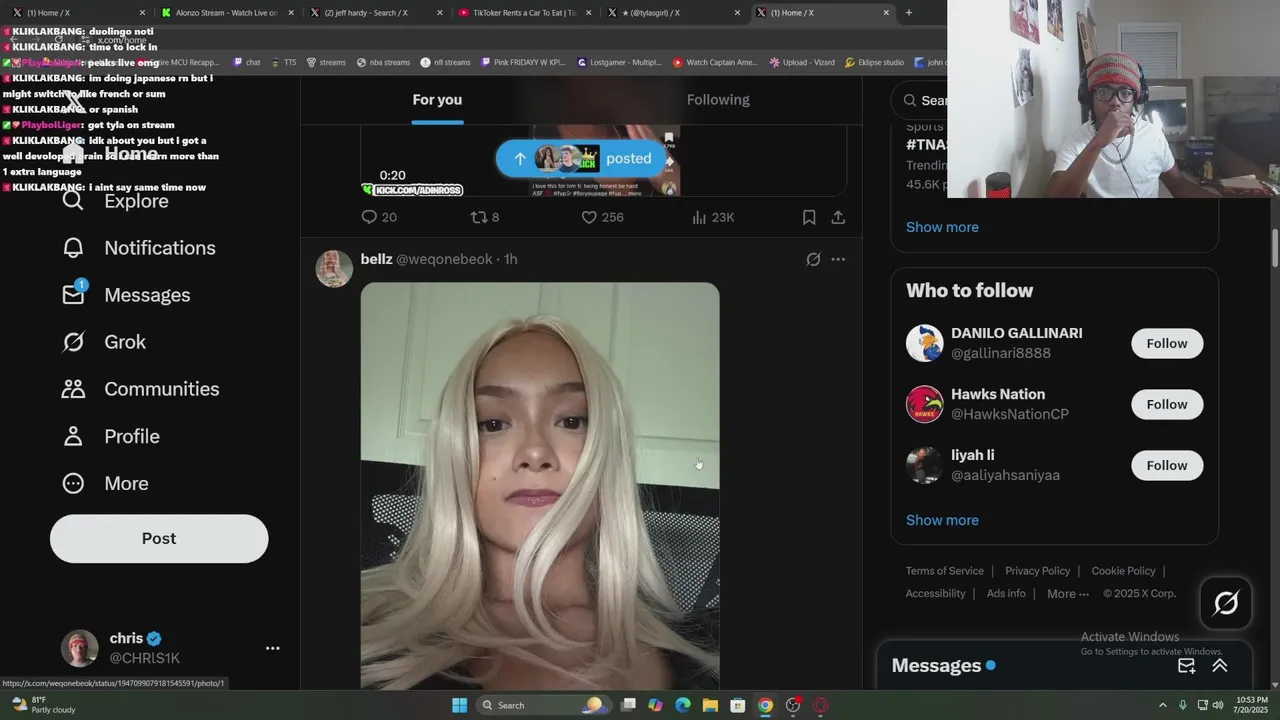Bookmark the post above bellz's post
The width and height of the screenshot is (1280, 720).
[x=809, y=217]
